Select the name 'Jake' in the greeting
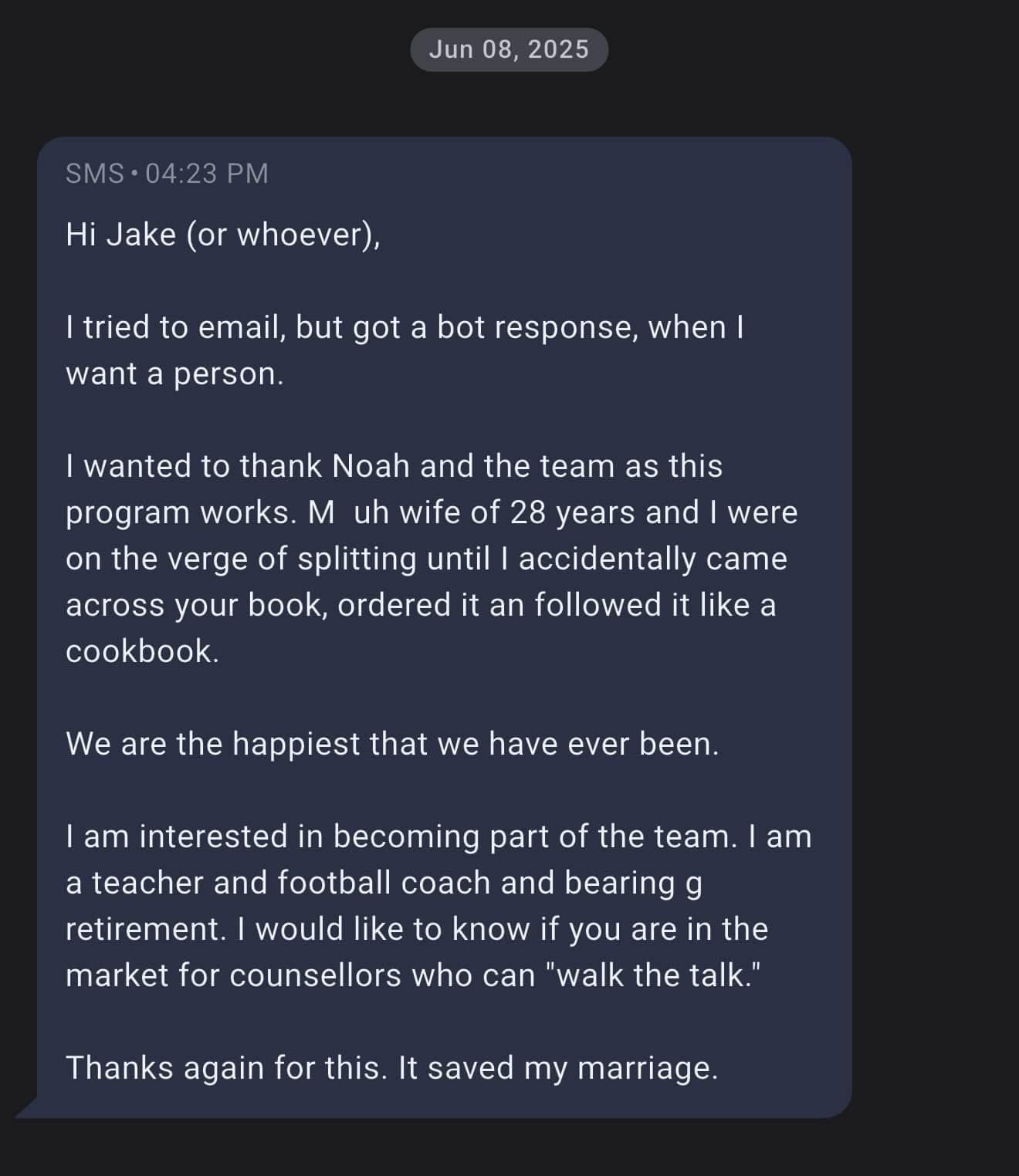 click(x=141, y=235)
